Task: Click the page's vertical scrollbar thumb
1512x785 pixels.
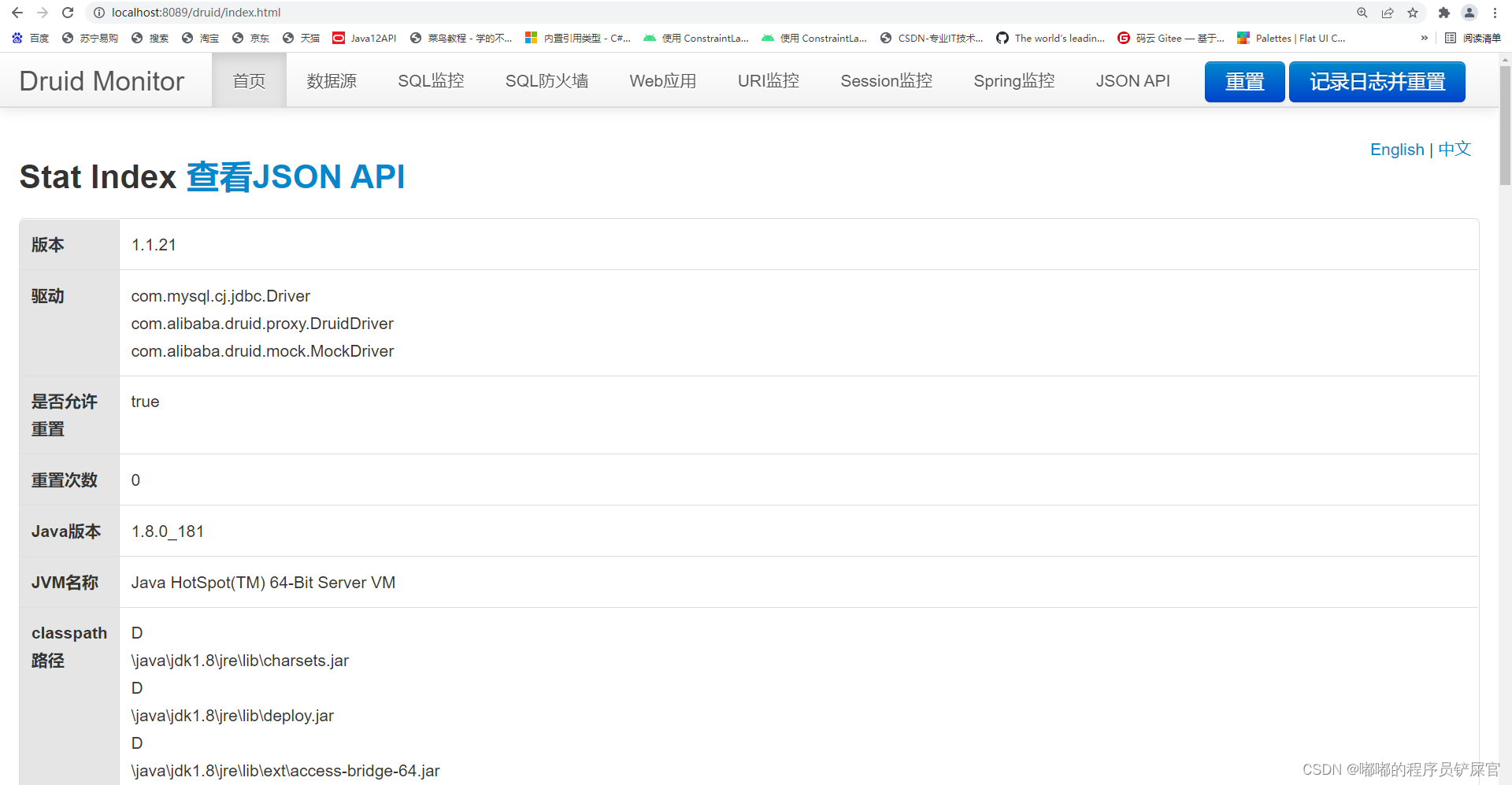Action: pyautogui.click(x=1505, y=126)
